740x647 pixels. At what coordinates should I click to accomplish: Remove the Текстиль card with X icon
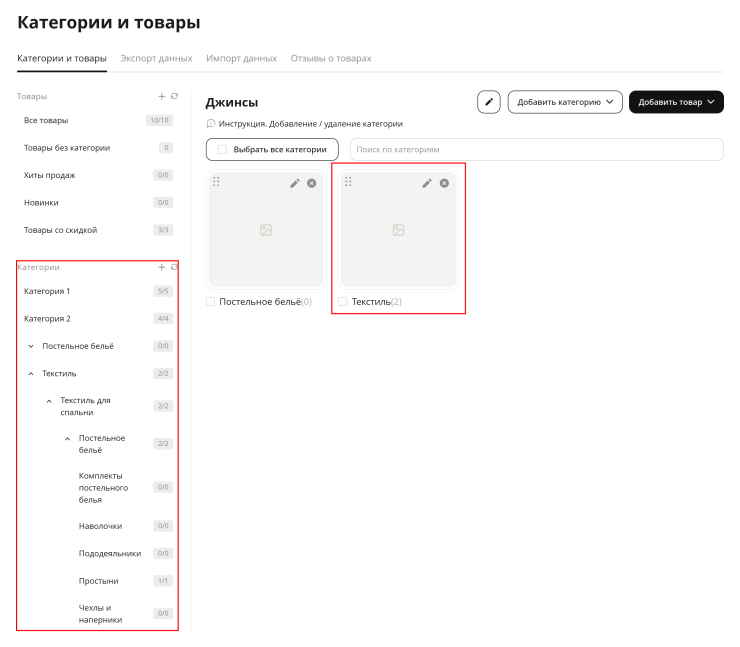click(444, 183)
